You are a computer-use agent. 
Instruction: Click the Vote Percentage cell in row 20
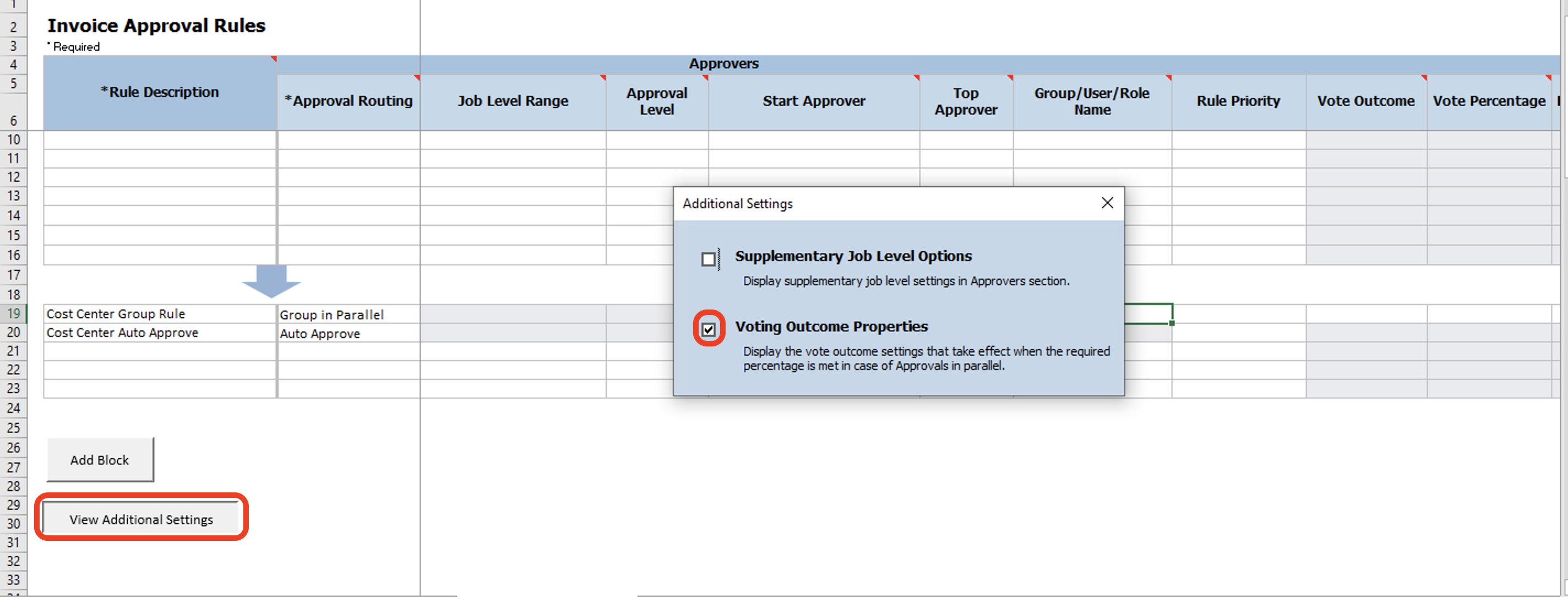(x=1489, y=333)
